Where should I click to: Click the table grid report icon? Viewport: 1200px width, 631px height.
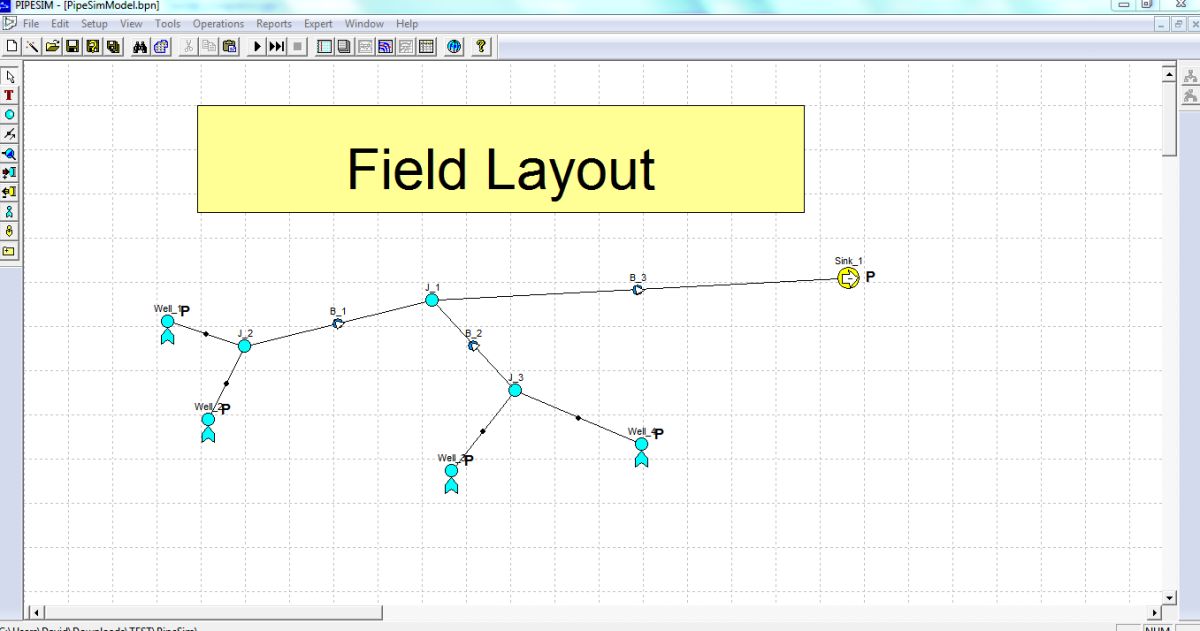426,46
